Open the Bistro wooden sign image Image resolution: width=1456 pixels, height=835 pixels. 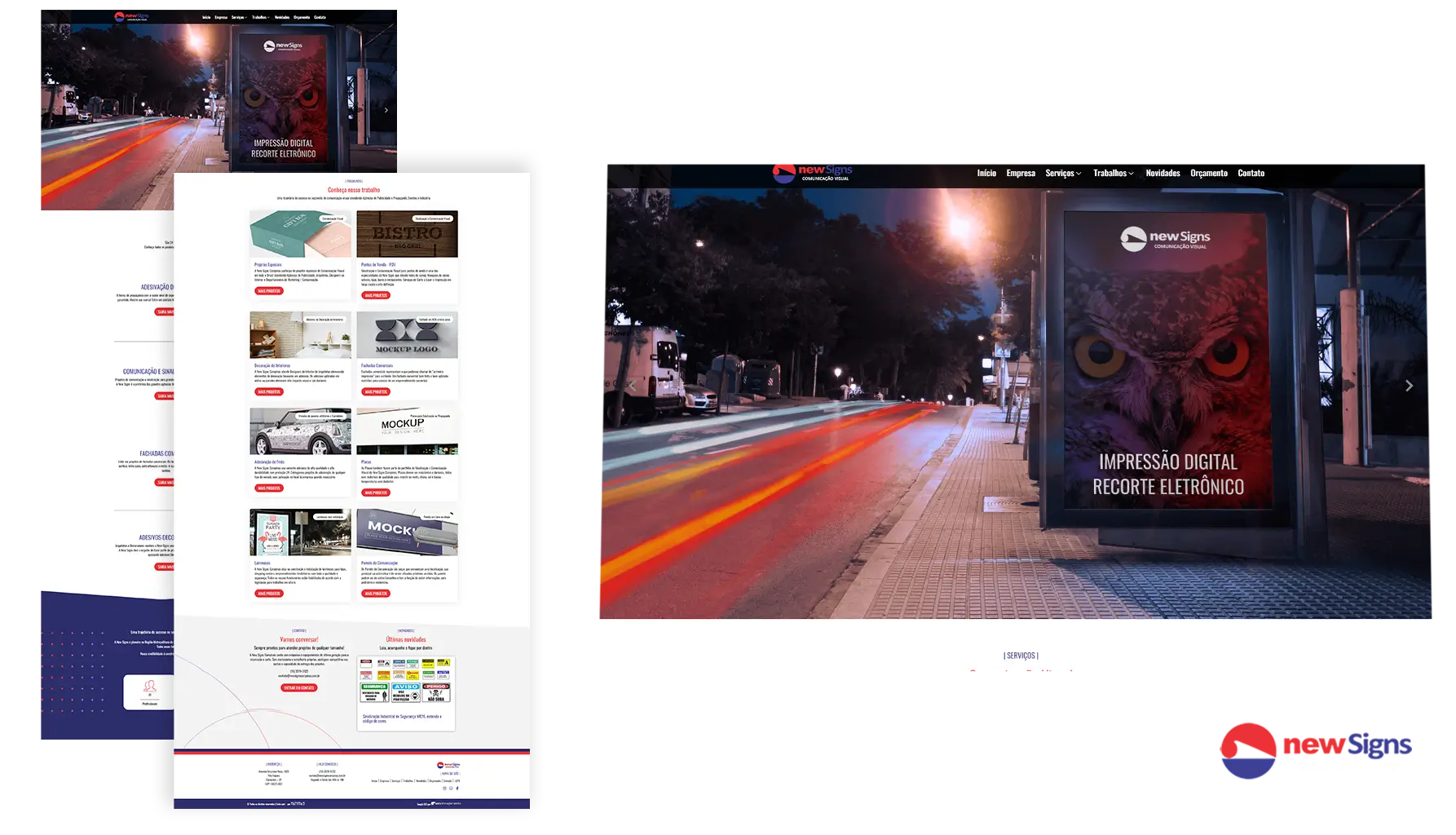pos(407,234)
